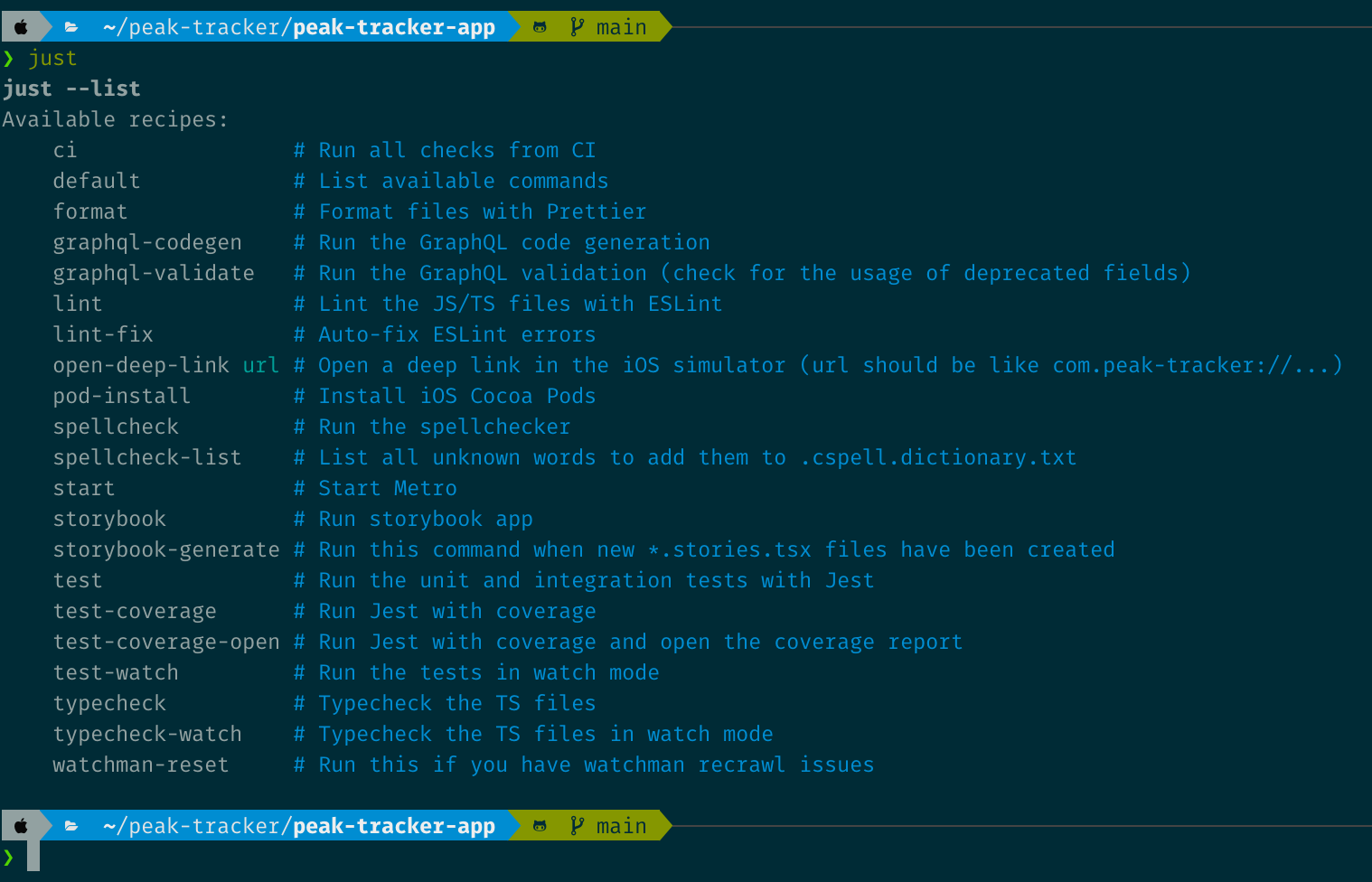
Task: Click the bold peak-tracker-app directory in the first prompt
Action: pyautogui.click(x=394, y=27)
